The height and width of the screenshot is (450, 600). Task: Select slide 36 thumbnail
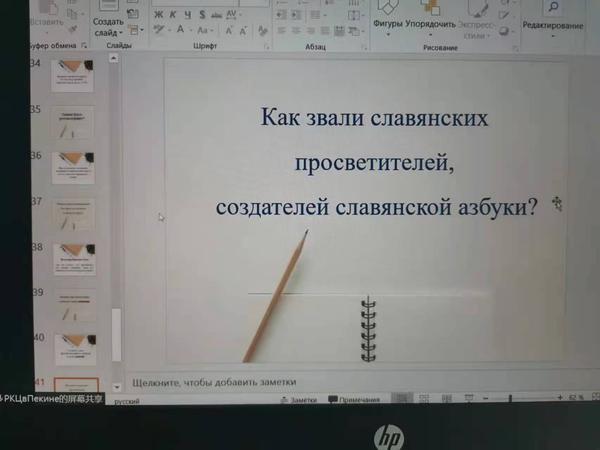pyautogui.click(x=74, y=166)
